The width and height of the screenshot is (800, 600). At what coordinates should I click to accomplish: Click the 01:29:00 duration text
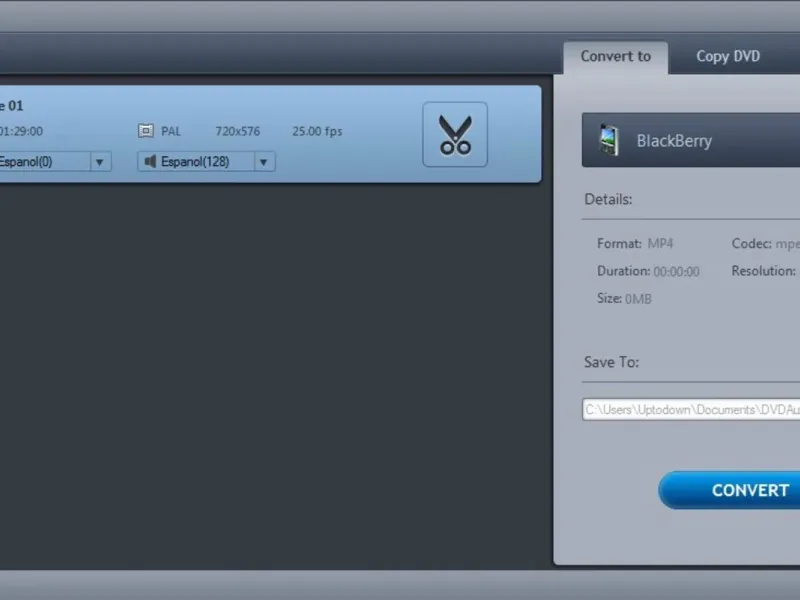click(21, 131)
